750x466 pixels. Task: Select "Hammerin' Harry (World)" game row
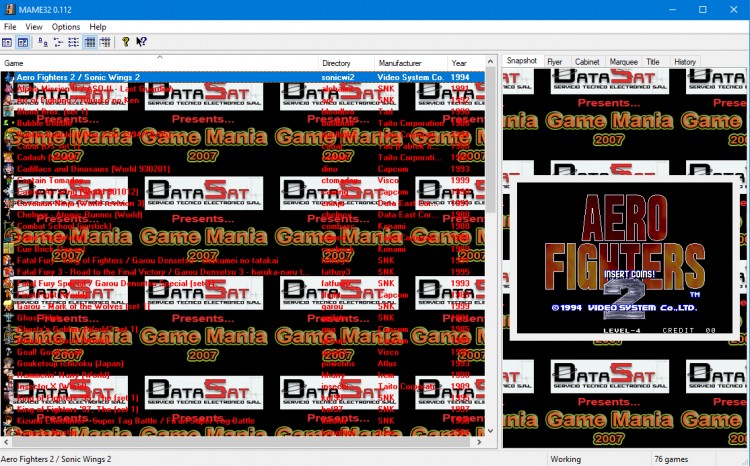coord(243,375)
